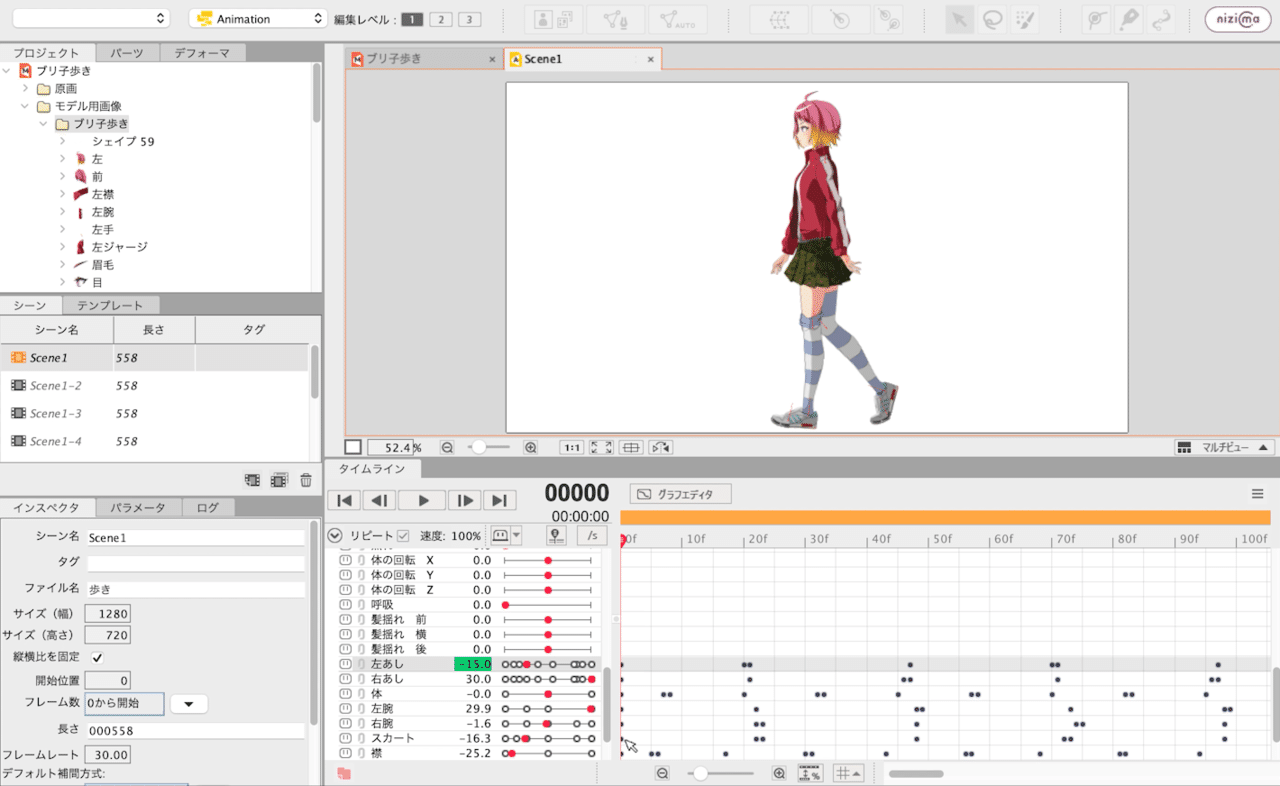
Task: Click the add new scene icon
Action: (252, 480)
